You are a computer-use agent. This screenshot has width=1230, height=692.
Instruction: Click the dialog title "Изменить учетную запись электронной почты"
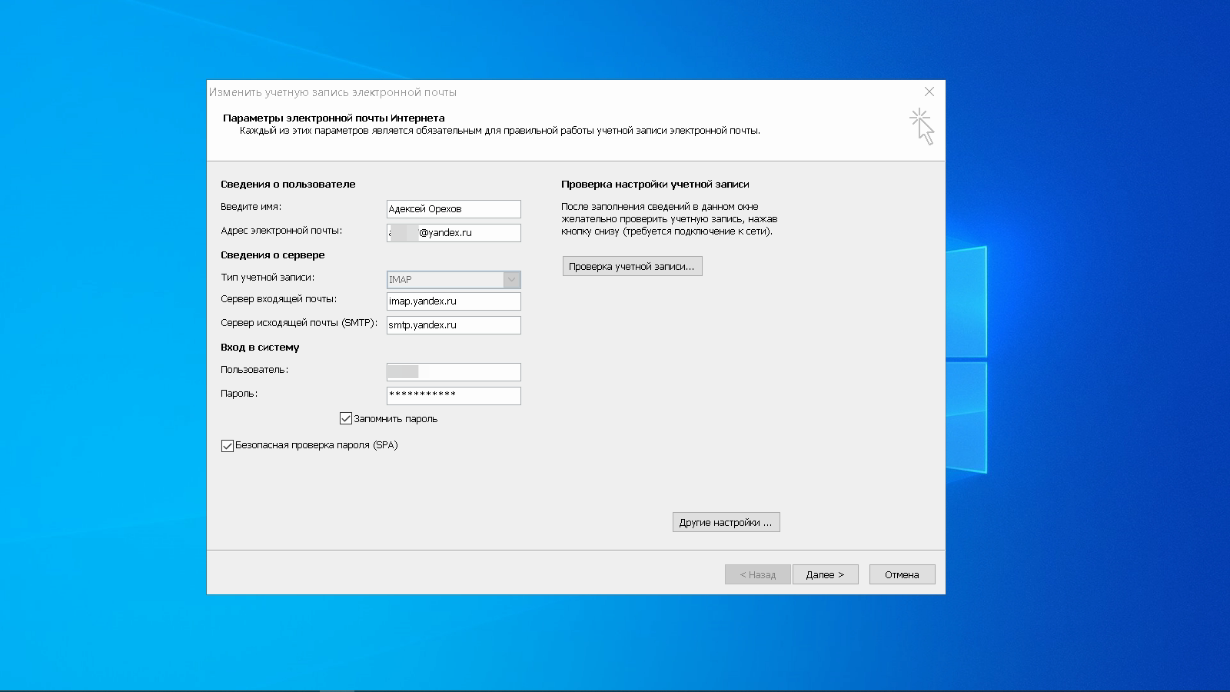(333, 92)
